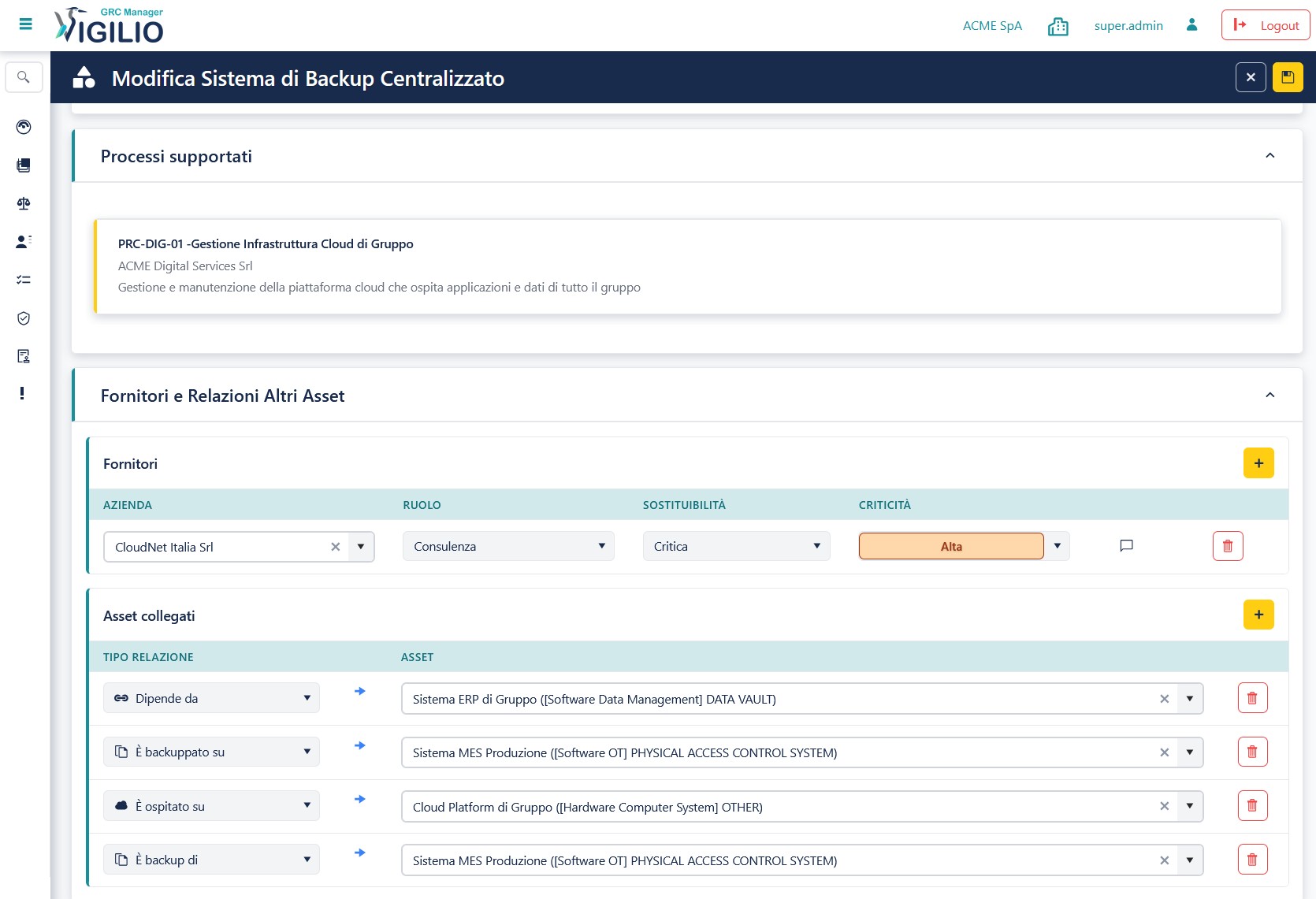Screen dimensions: 1316x899
Task: Click the asset type icon in page header
Action: tap(84, 77)
